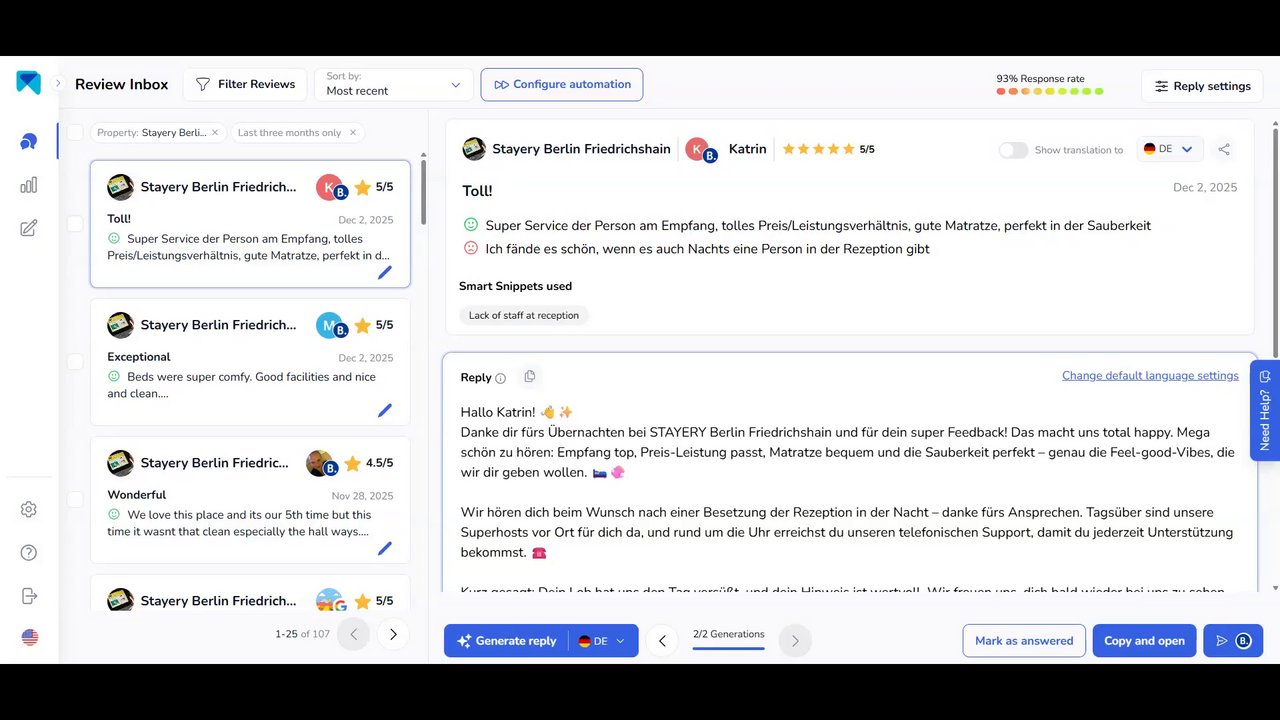Image resolution: width=1280 pixels, height=720 pixels.
Task: Open Sort by Most recent dropdown
Action: (x=393, y=84)
